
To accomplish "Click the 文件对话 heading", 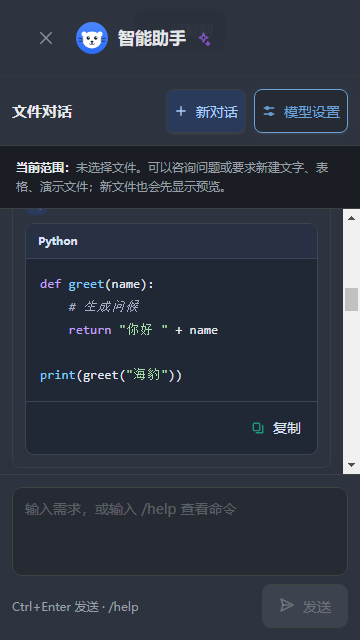I will [x=42, y=111].
